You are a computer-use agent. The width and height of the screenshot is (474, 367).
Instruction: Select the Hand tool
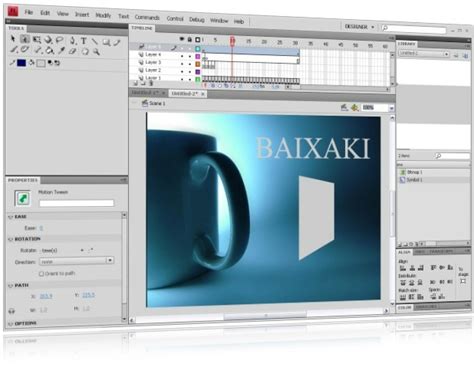pos(85,51)
